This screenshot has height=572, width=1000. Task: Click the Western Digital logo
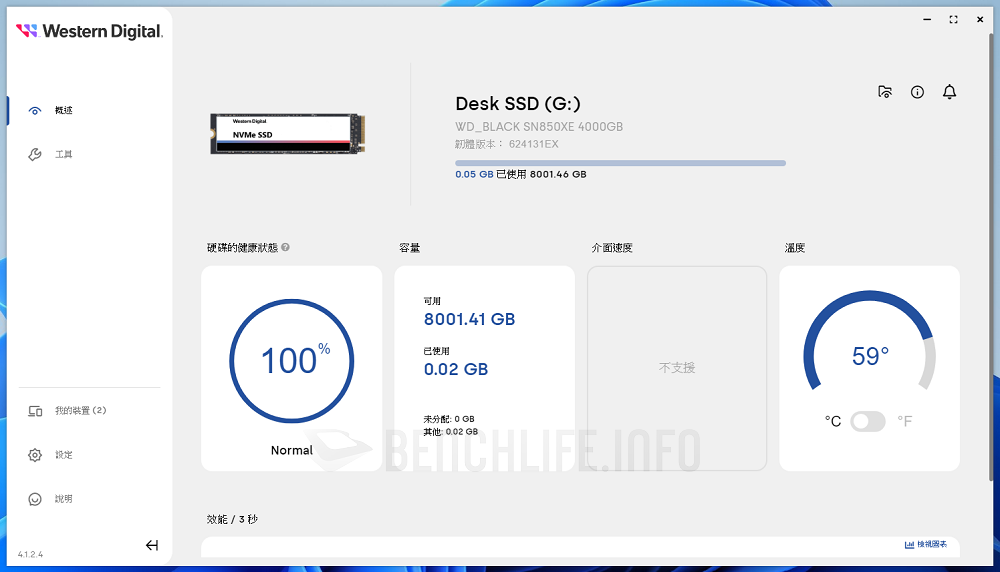point(89,31)
